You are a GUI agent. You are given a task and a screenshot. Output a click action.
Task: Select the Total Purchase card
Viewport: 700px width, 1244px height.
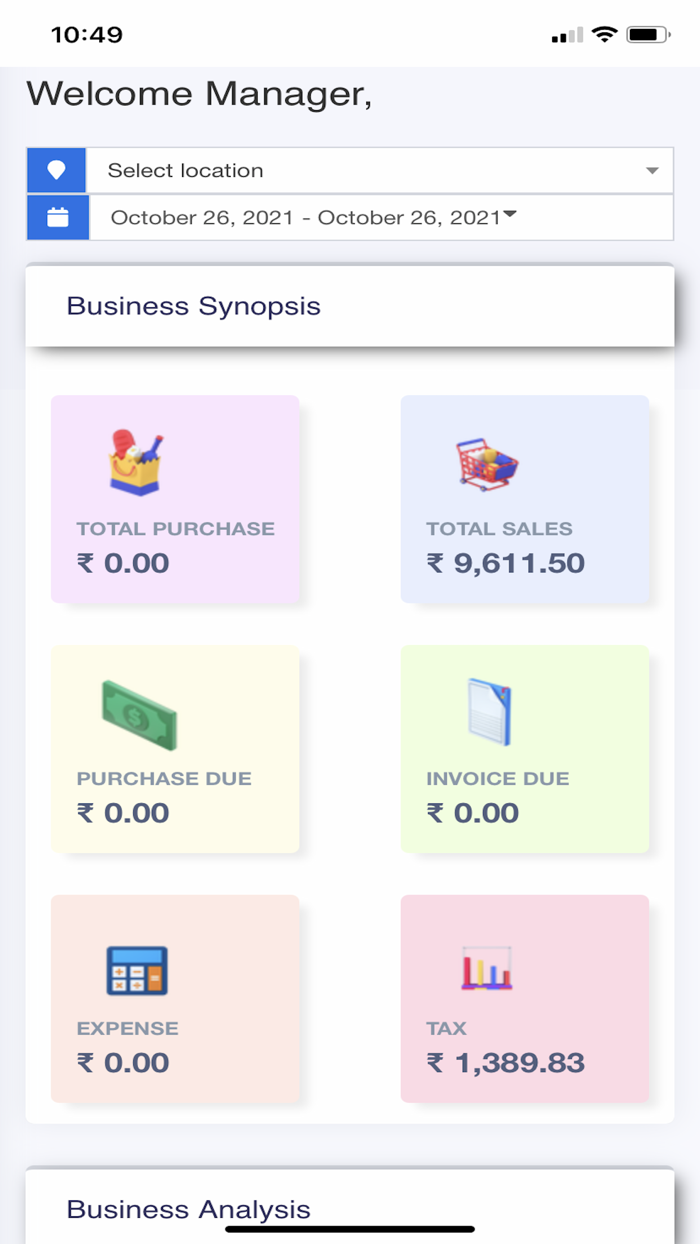[x=175, y=499]
